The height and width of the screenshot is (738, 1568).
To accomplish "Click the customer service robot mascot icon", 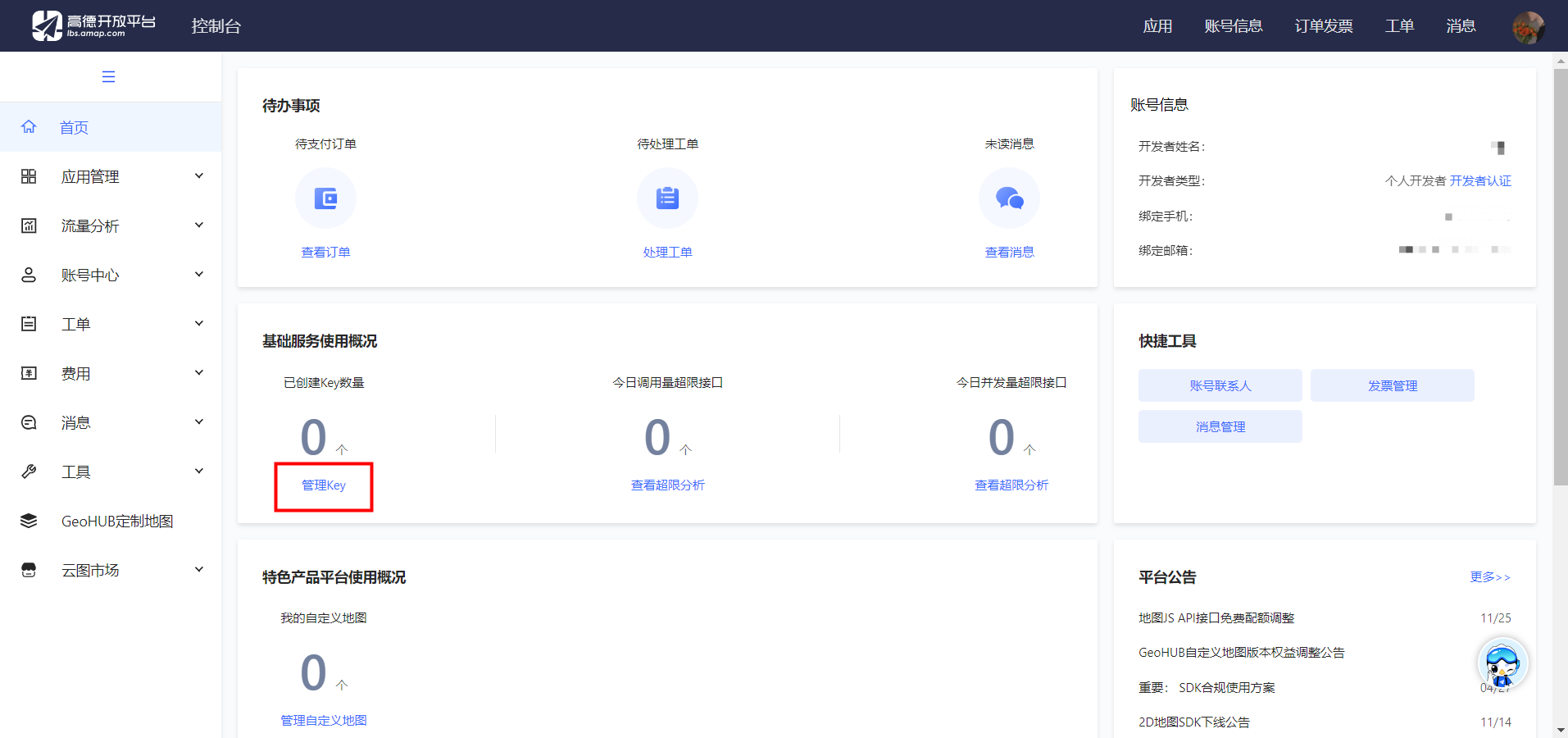I will (x=1502, y=663).
